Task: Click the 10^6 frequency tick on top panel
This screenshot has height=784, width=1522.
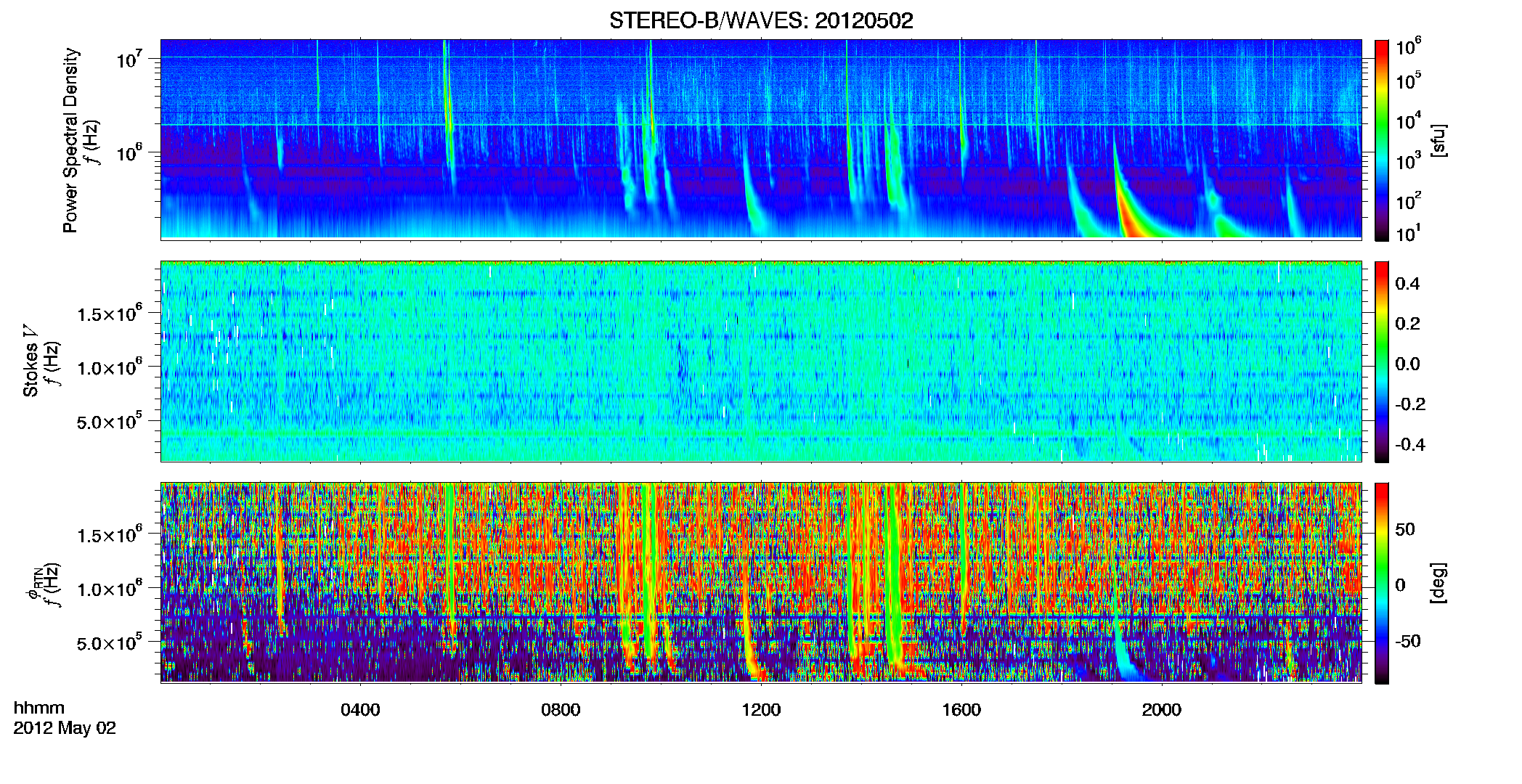Action: point(129,152)
